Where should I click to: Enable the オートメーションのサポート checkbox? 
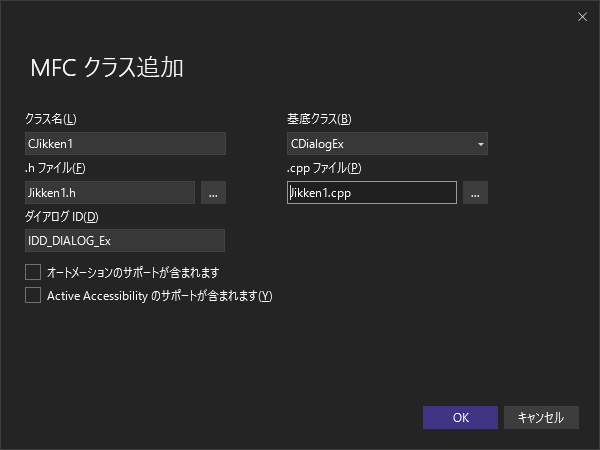[x=33, y=272]
